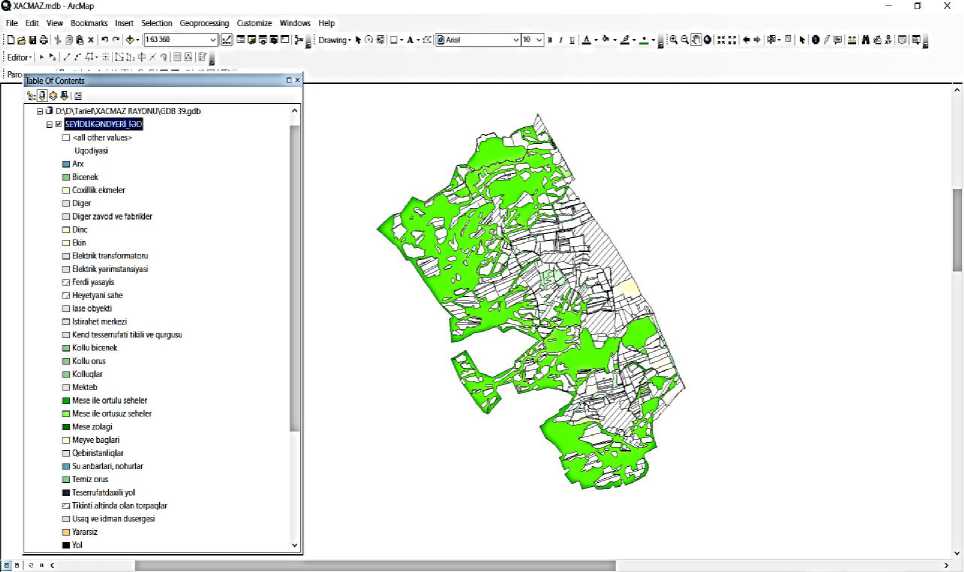Image resolution: width=964 pixels, height=572 pixels.
Task: Select the Pan hand tool
Action: click(696, 40)
